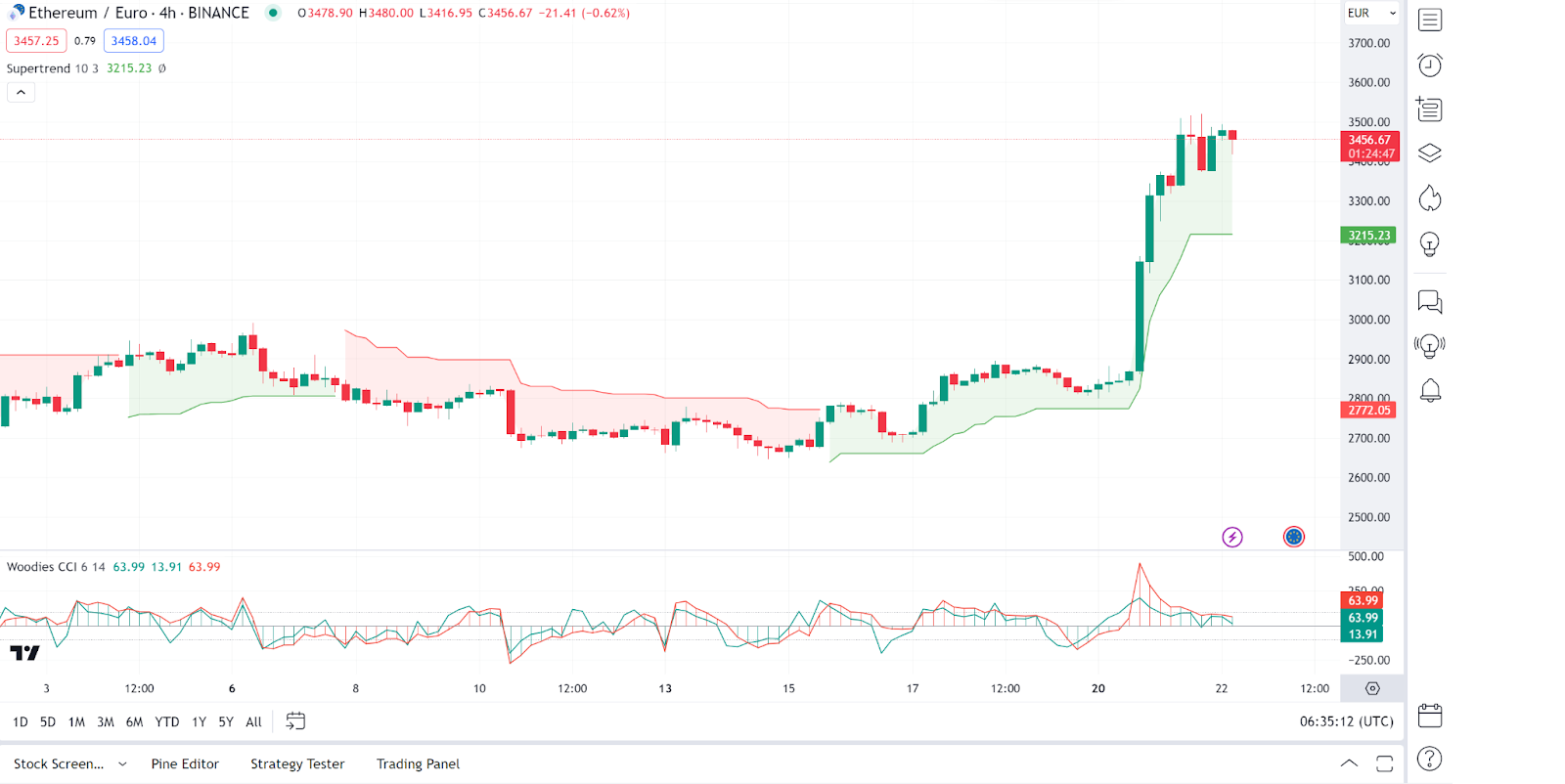Screen dimensions: 1565x784
Task: Open the Ideas stream broadcast icon
Action: tap(1430, 346)
